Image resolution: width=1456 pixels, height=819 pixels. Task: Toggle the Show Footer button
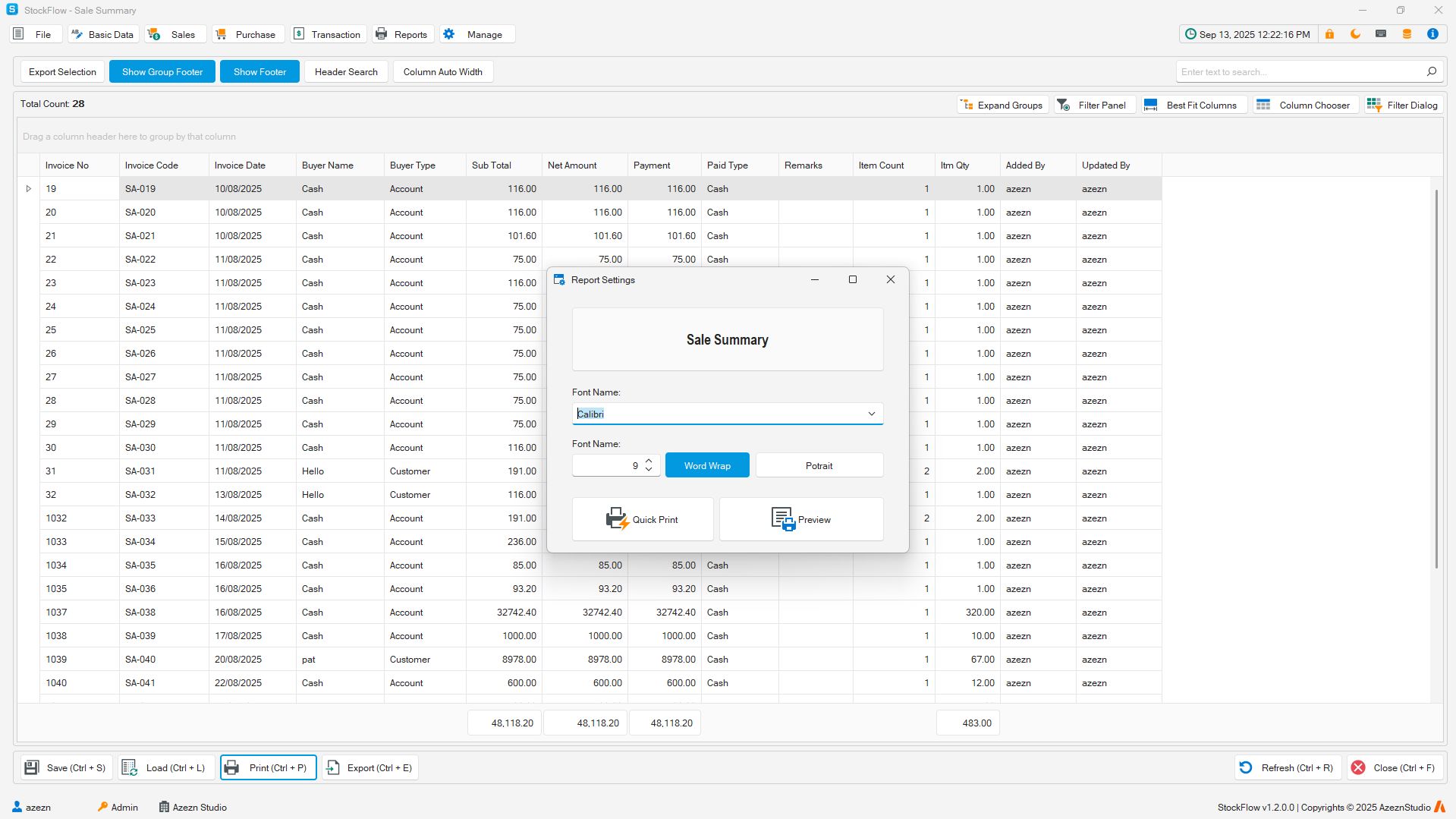259,72
